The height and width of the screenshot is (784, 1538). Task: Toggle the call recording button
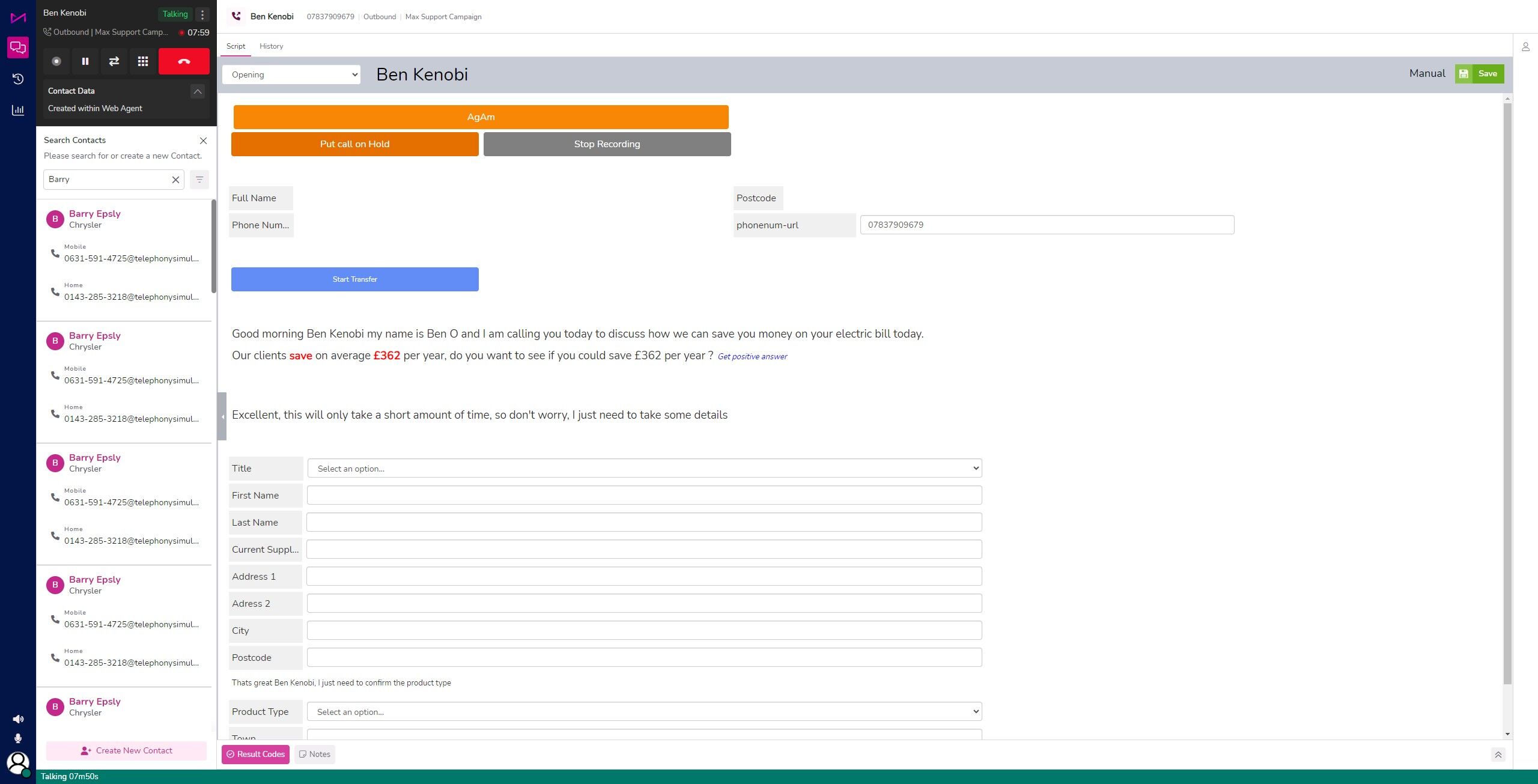[x=56, y=61]
